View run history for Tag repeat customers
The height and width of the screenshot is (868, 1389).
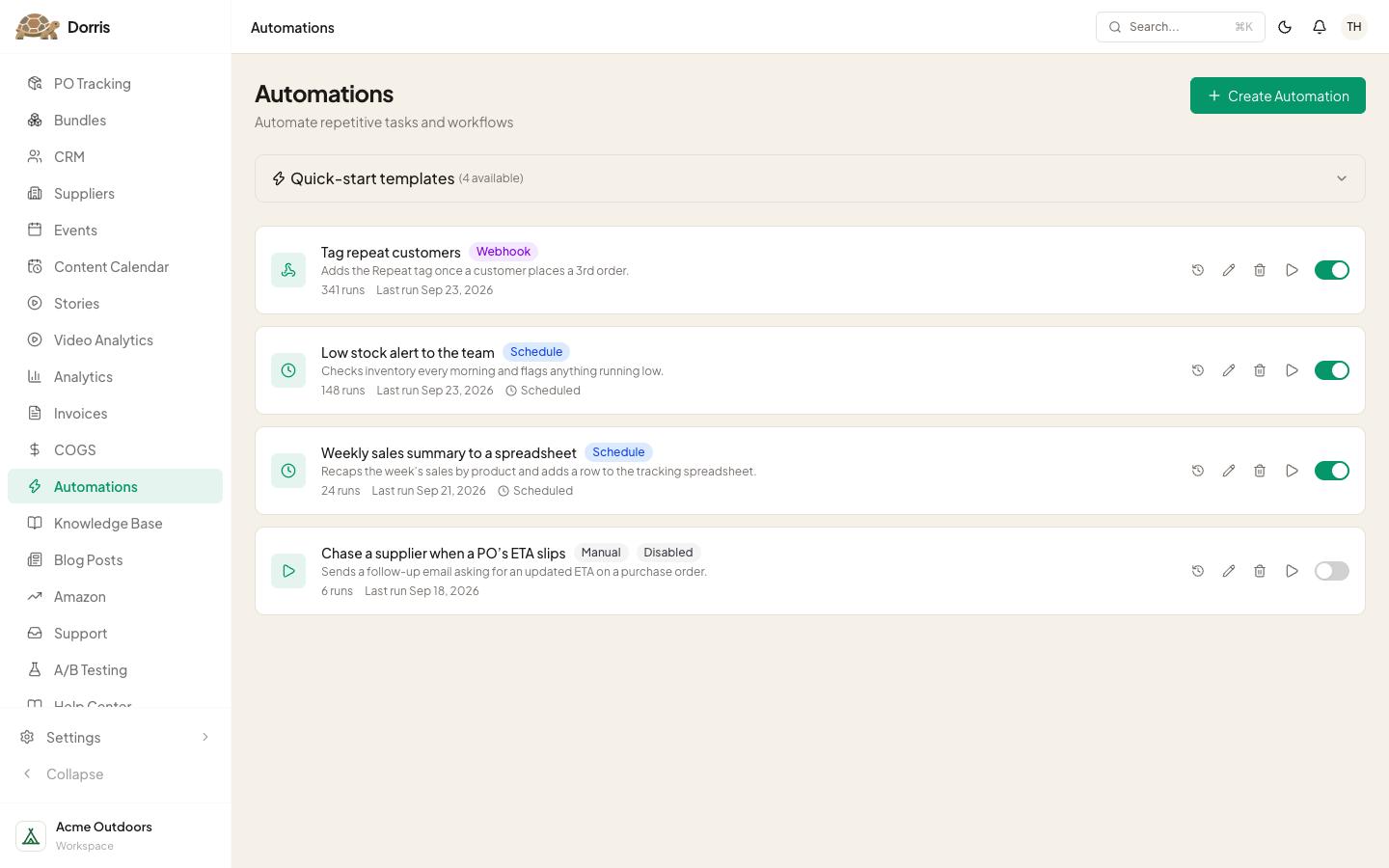[1198, 270]
